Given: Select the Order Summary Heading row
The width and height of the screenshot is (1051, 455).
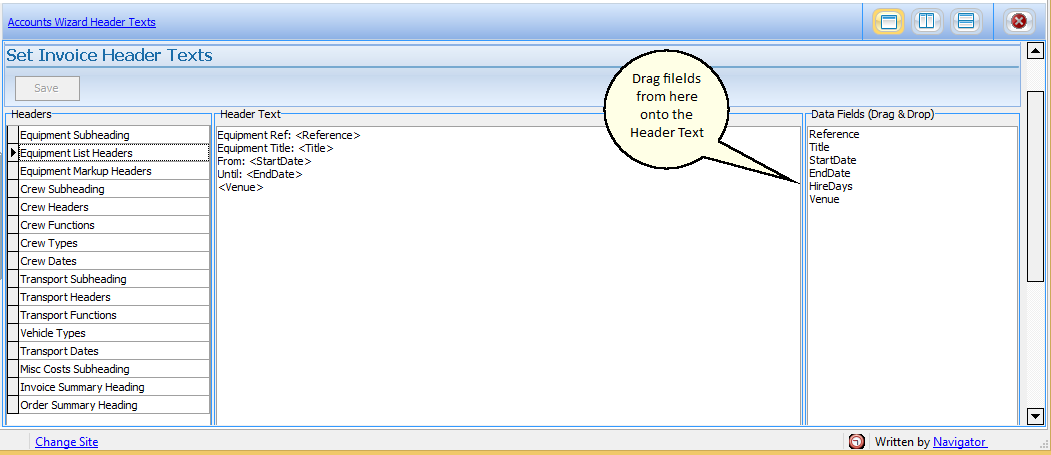Looking at the screenshot, I should pos(79,405).
